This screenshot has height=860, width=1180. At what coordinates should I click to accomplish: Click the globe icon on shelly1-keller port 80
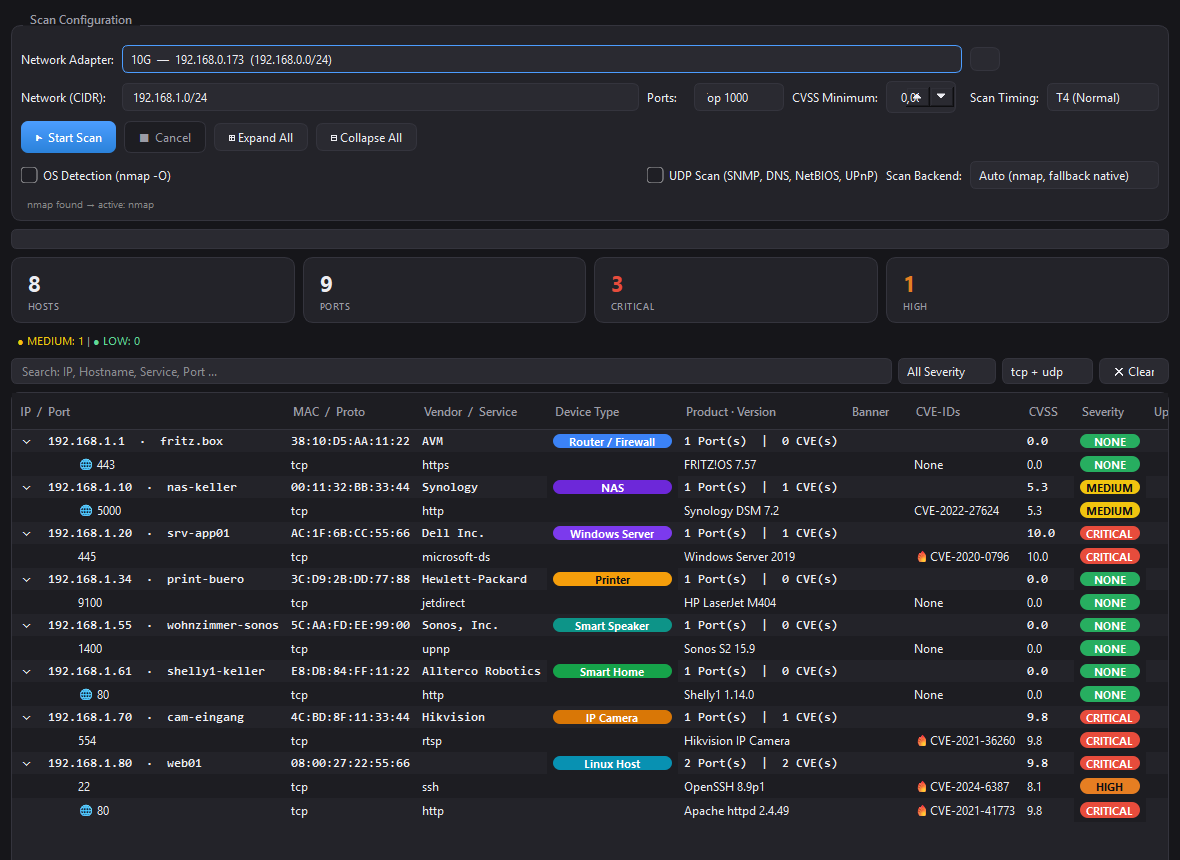86,694
